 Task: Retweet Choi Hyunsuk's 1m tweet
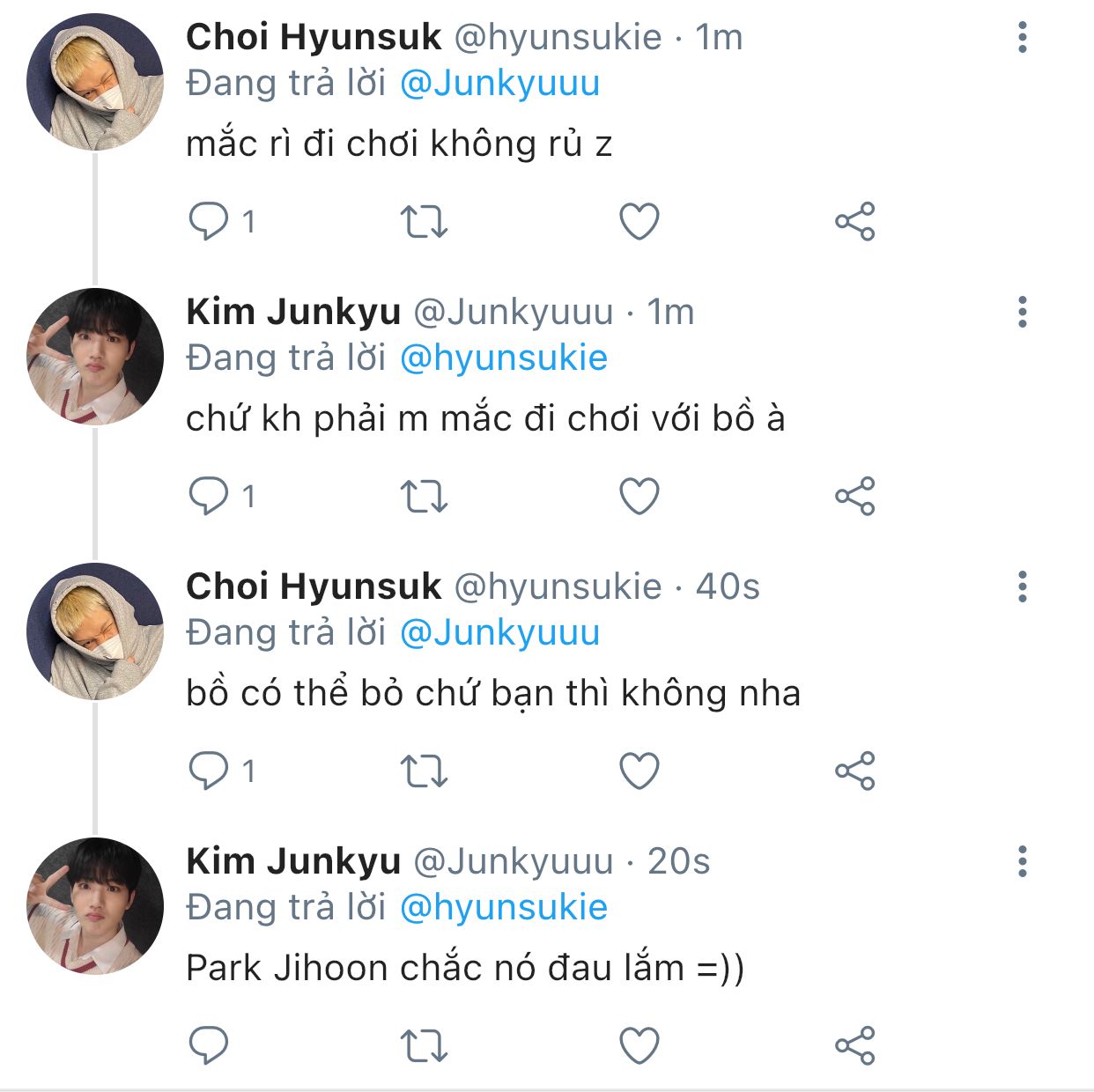point(424,221)
